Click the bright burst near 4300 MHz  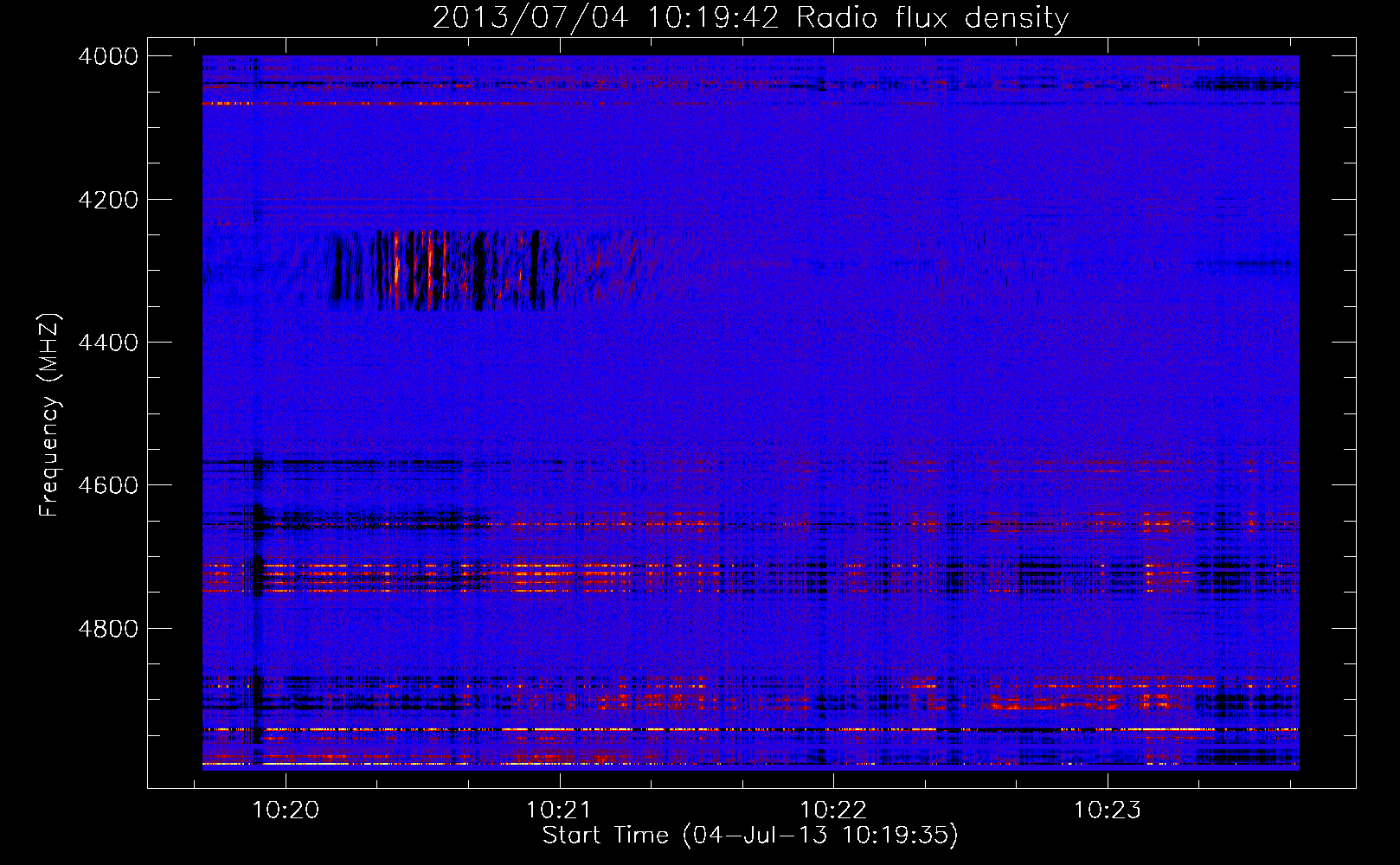point(446,269)
